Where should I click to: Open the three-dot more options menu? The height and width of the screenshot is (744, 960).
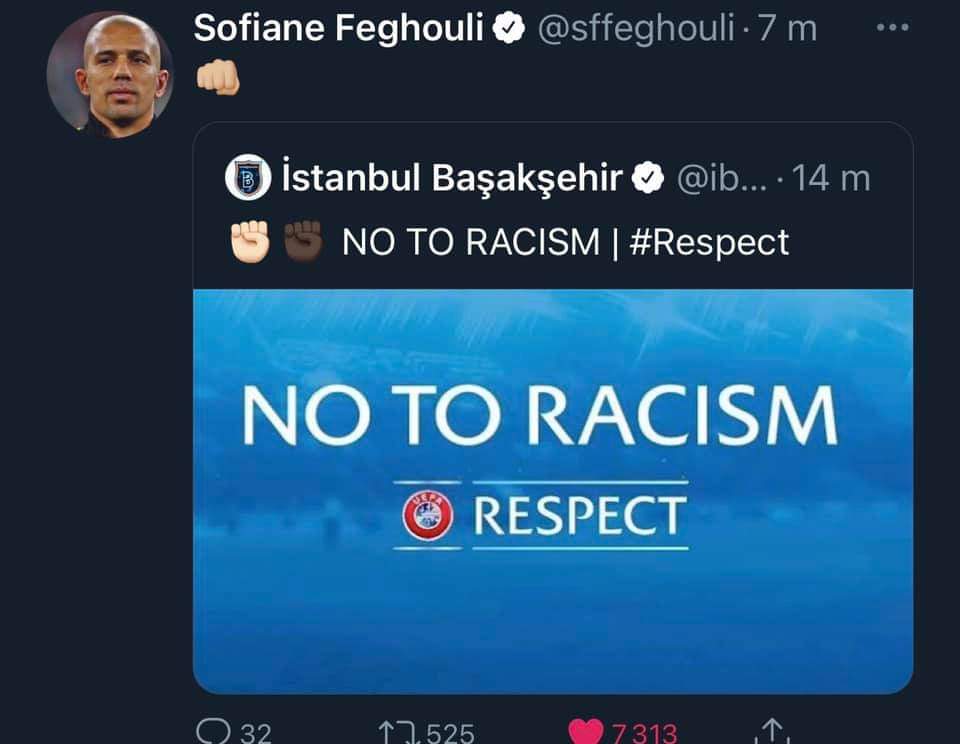coord(892,28)
